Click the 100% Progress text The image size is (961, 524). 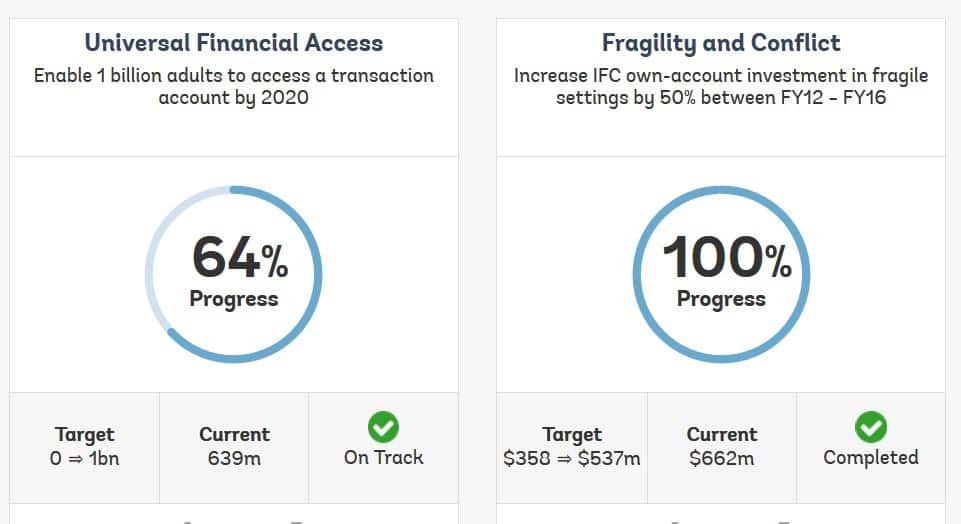point(722,272)
